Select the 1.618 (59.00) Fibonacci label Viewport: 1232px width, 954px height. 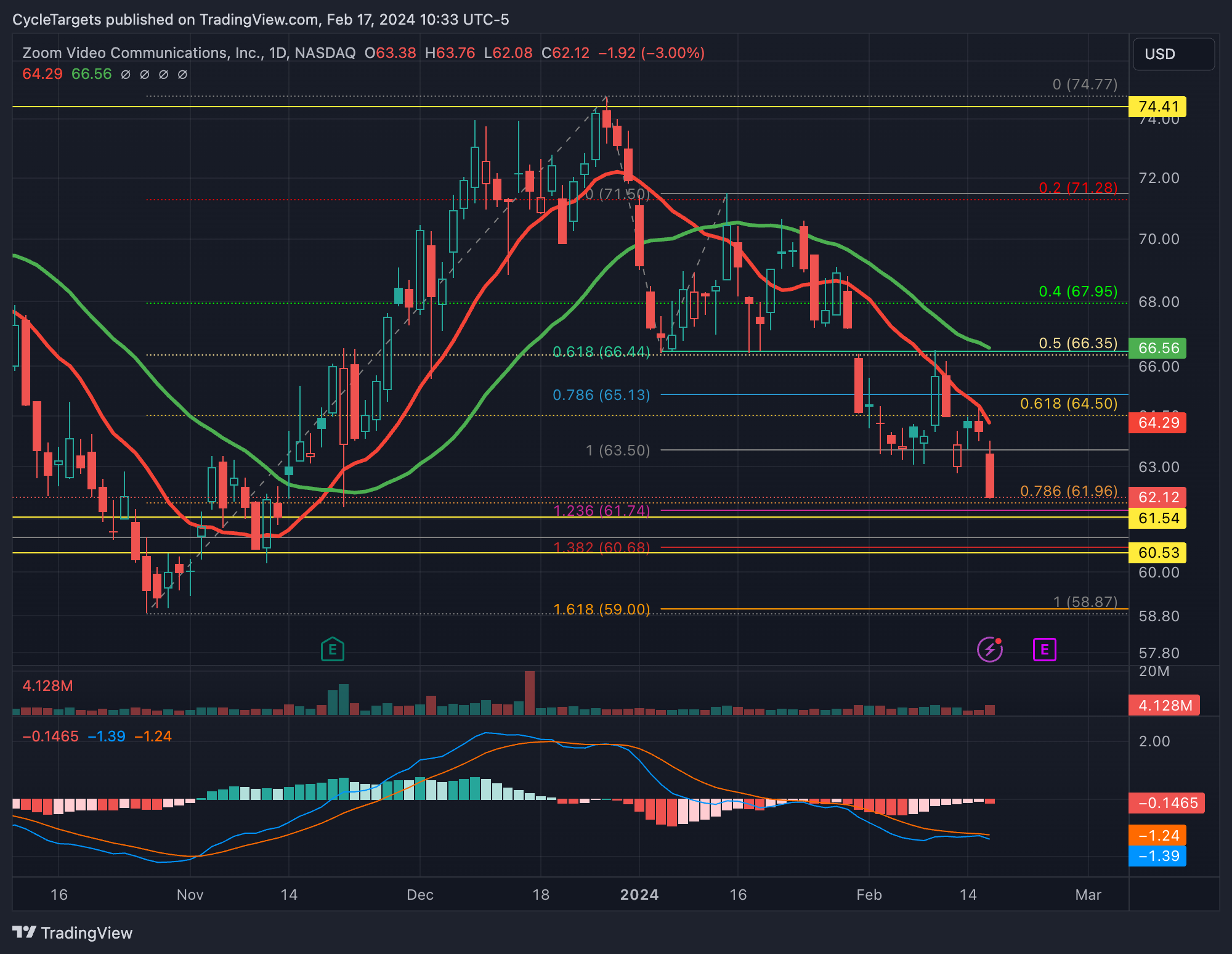601,609
